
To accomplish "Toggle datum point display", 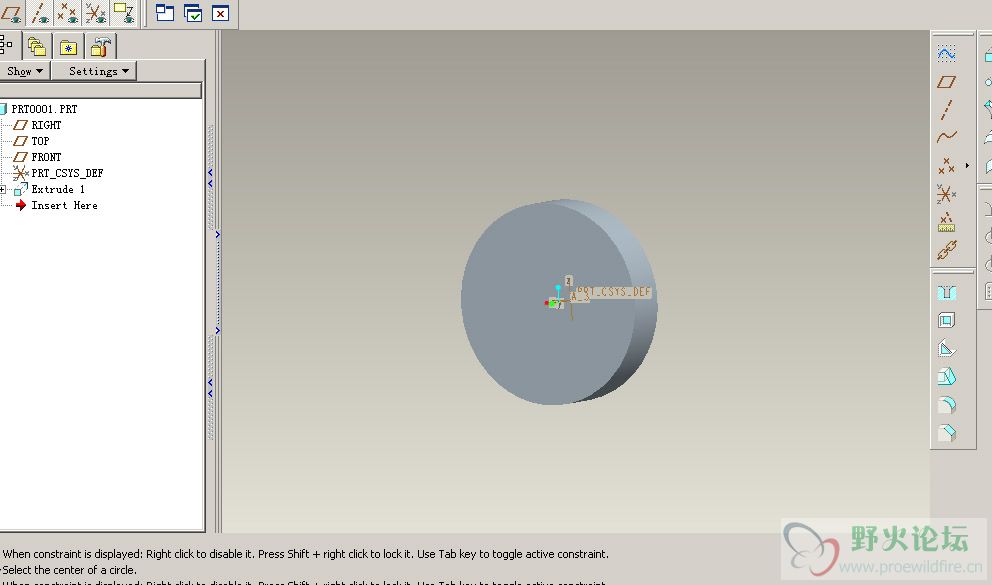I will pyautogui.click(x=68, y=13).
